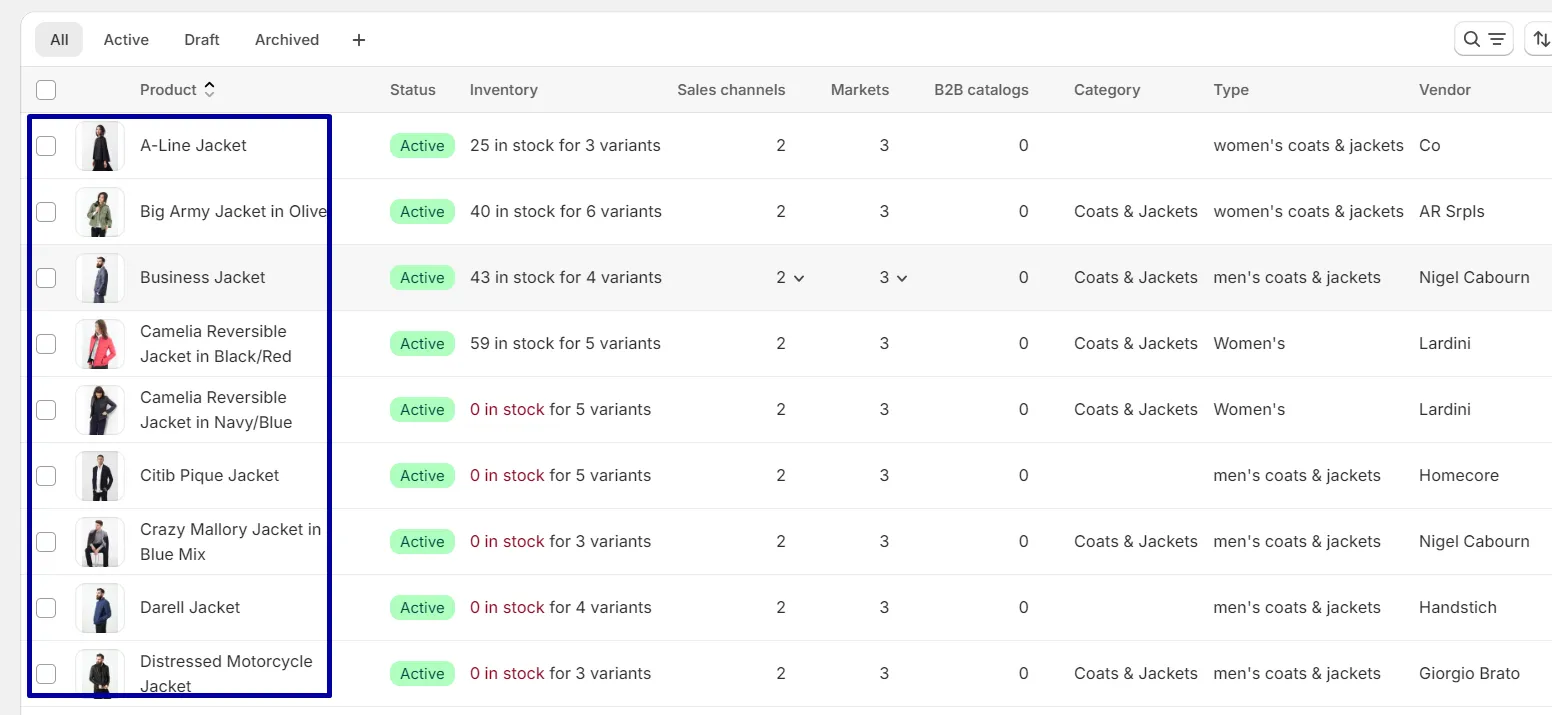Check the Big Army Jacket in Olive row
1552x715 pixels.
pyautogui.click(x=46, y=212)
